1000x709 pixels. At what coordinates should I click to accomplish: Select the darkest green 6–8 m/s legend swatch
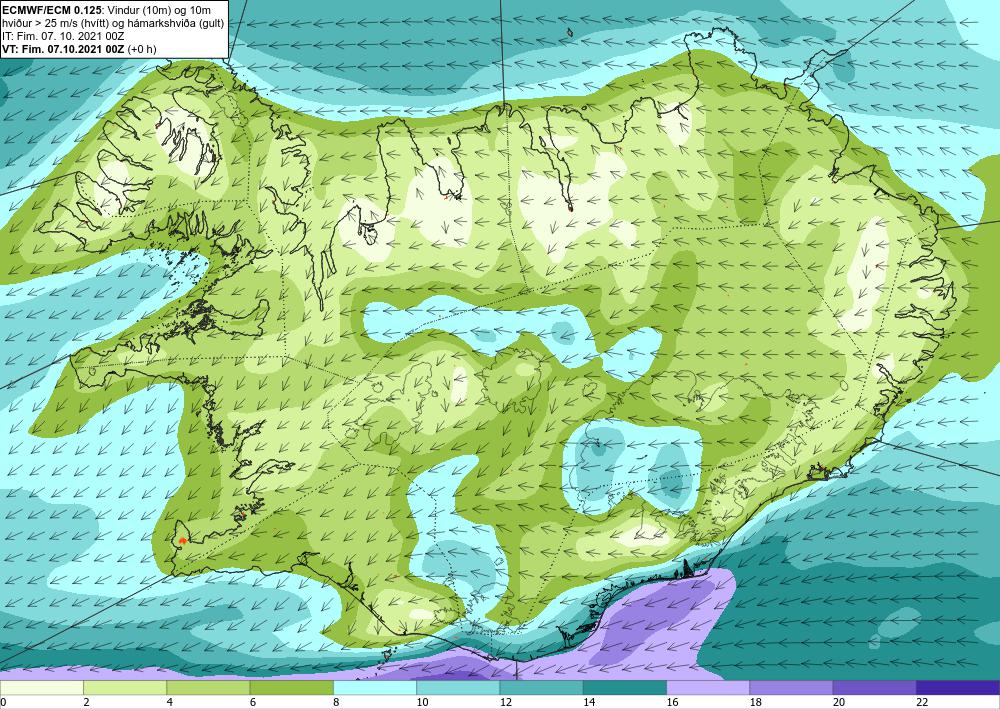pyautogui.click(x=291, y=688)
